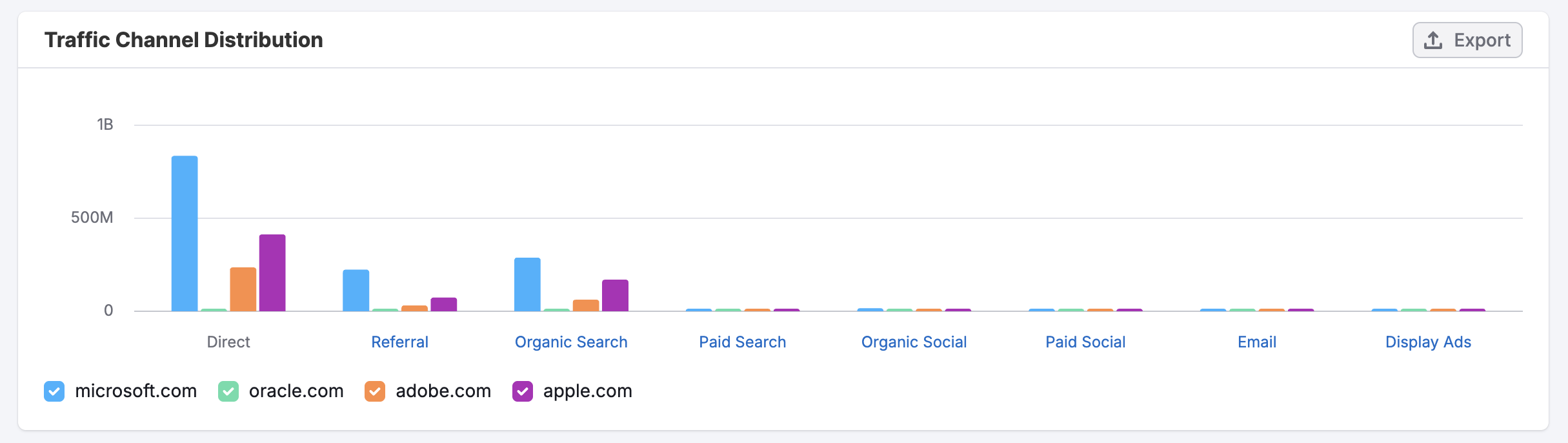
Task: Uncheck the microsoft.com legend checkbox
Action: [x=54, y=391]
